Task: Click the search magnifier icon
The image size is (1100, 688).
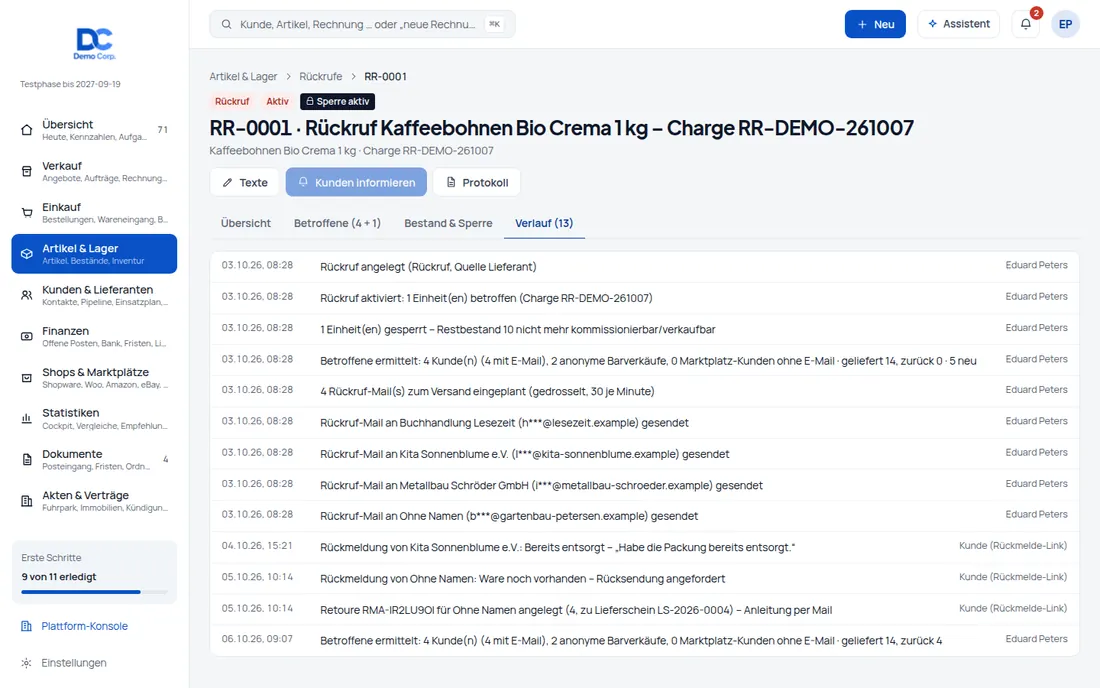Action: point(227,24)
